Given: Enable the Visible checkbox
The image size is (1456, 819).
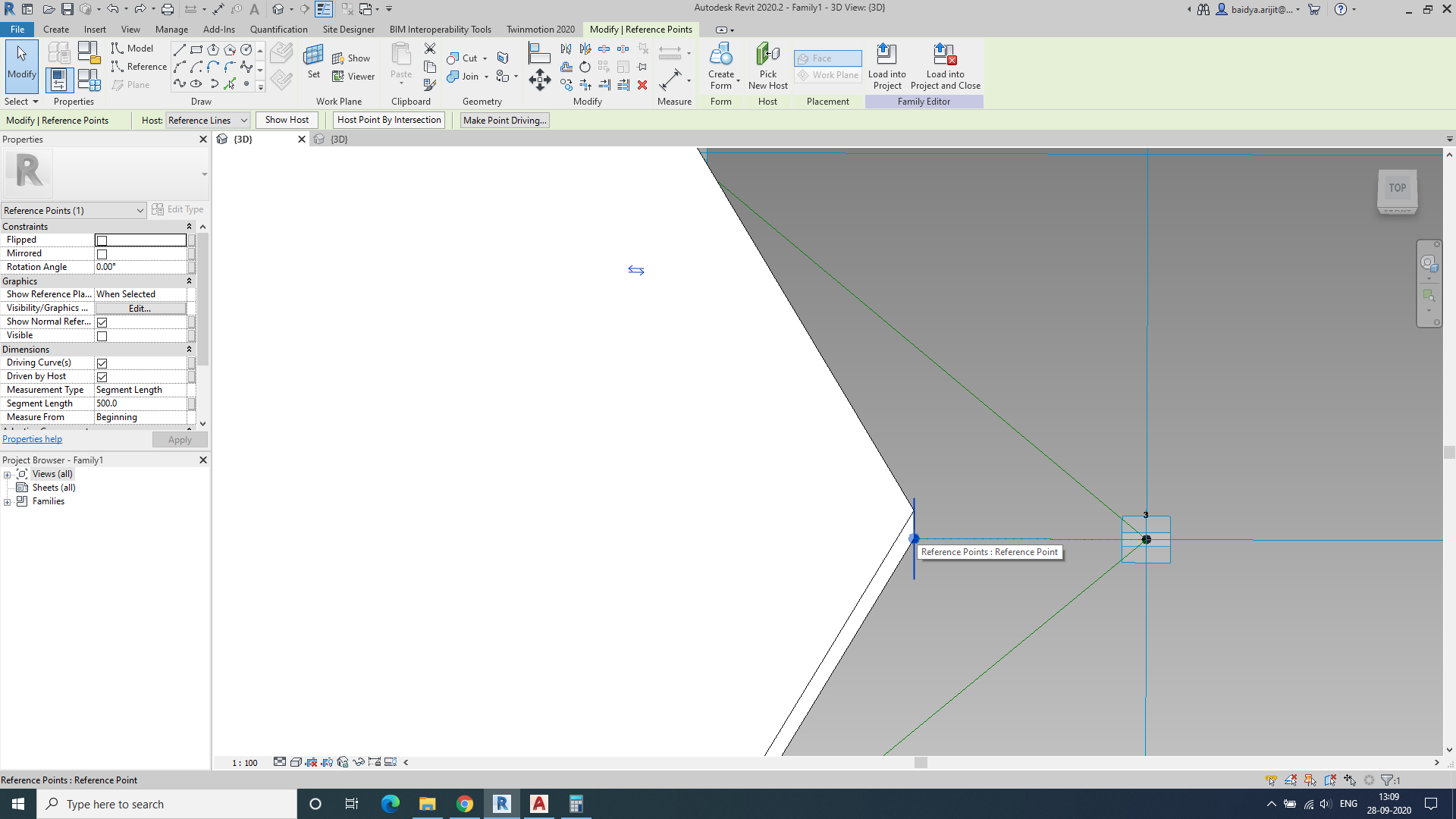Looking at the screenshot, I should (102, 335).
